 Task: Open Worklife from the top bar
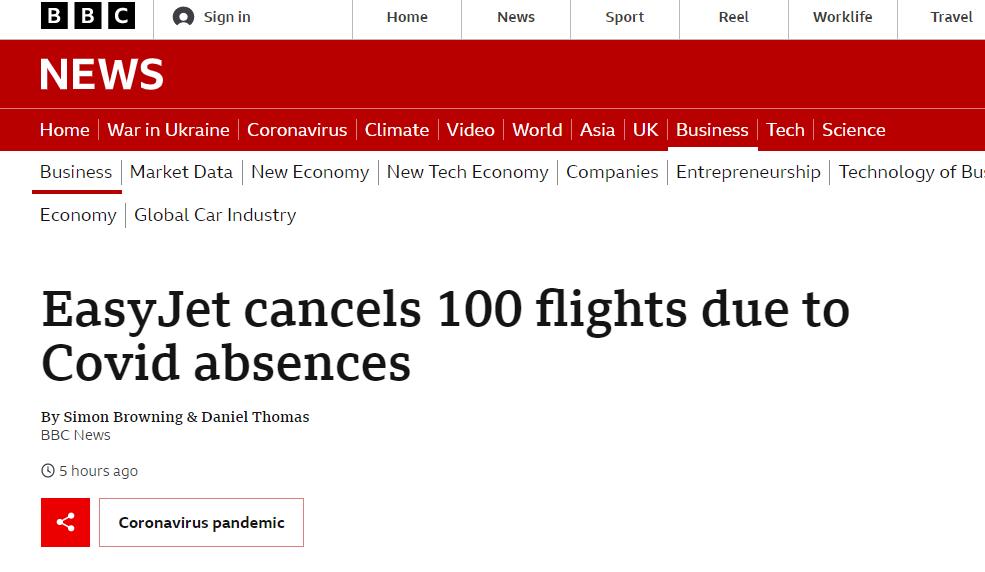[x=842, y=17]
